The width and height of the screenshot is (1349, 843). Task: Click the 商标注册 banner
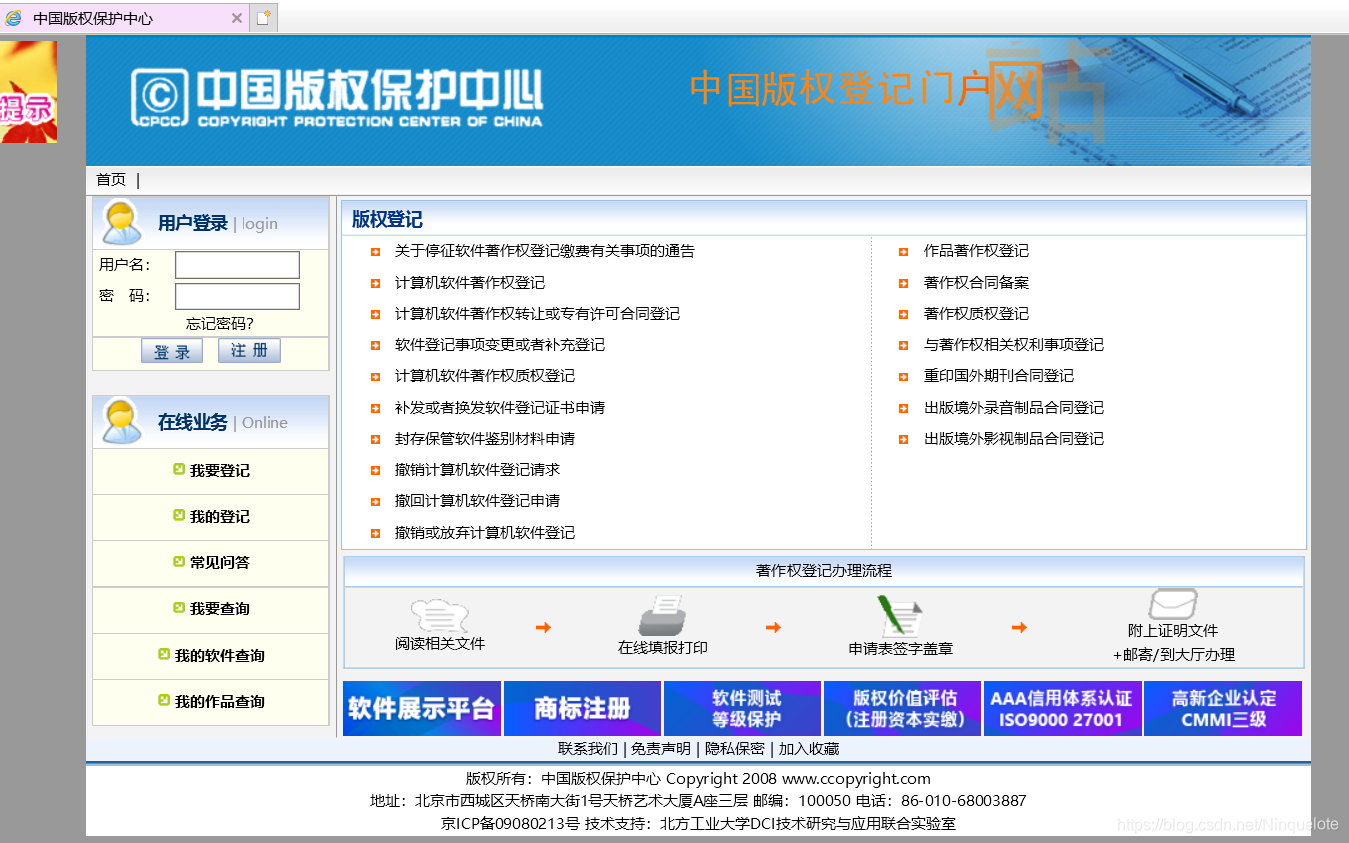(x=583, y=709)
